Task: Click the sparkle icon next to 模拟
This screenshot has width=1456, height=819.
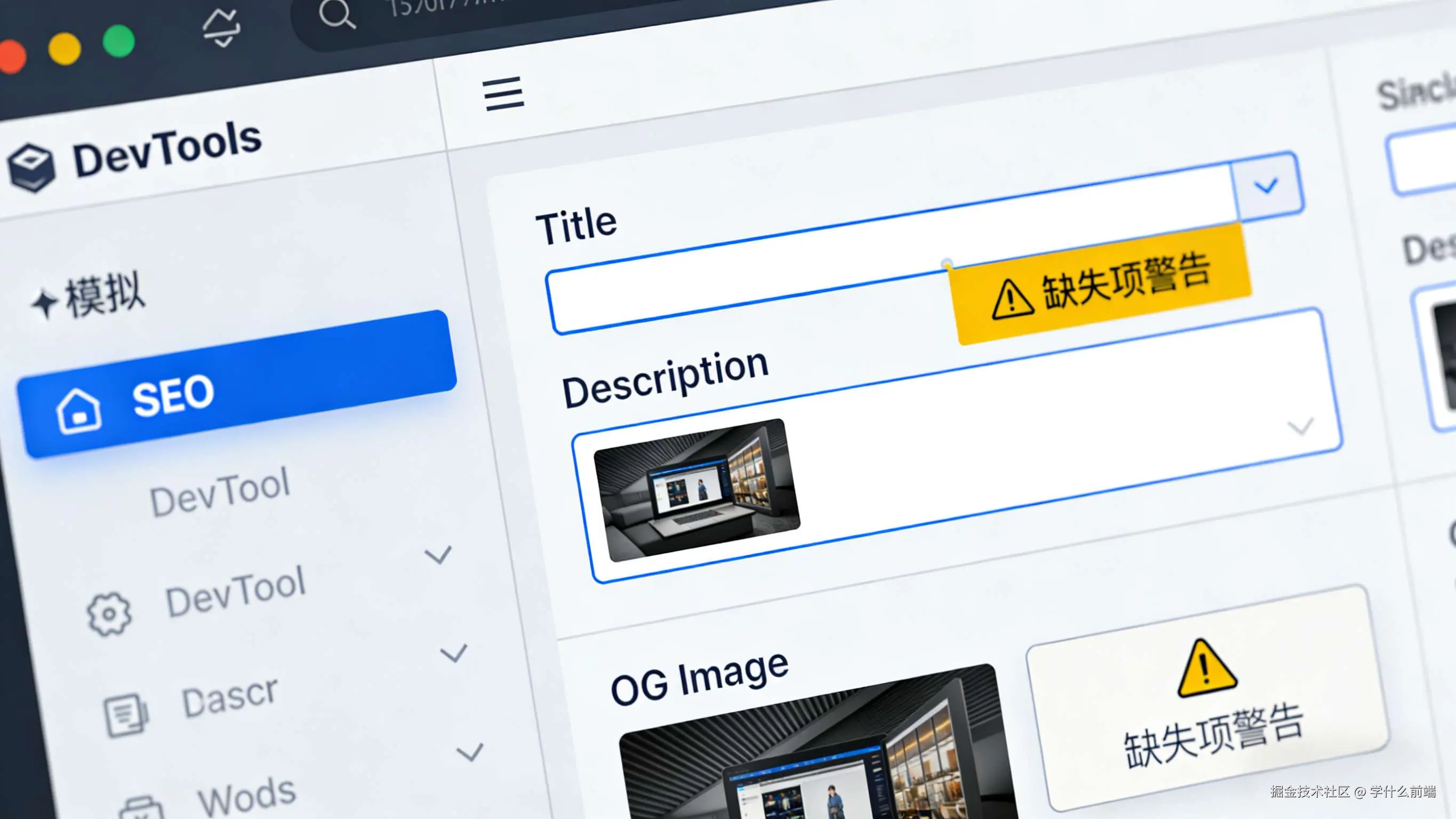Action: coord(44,303)
